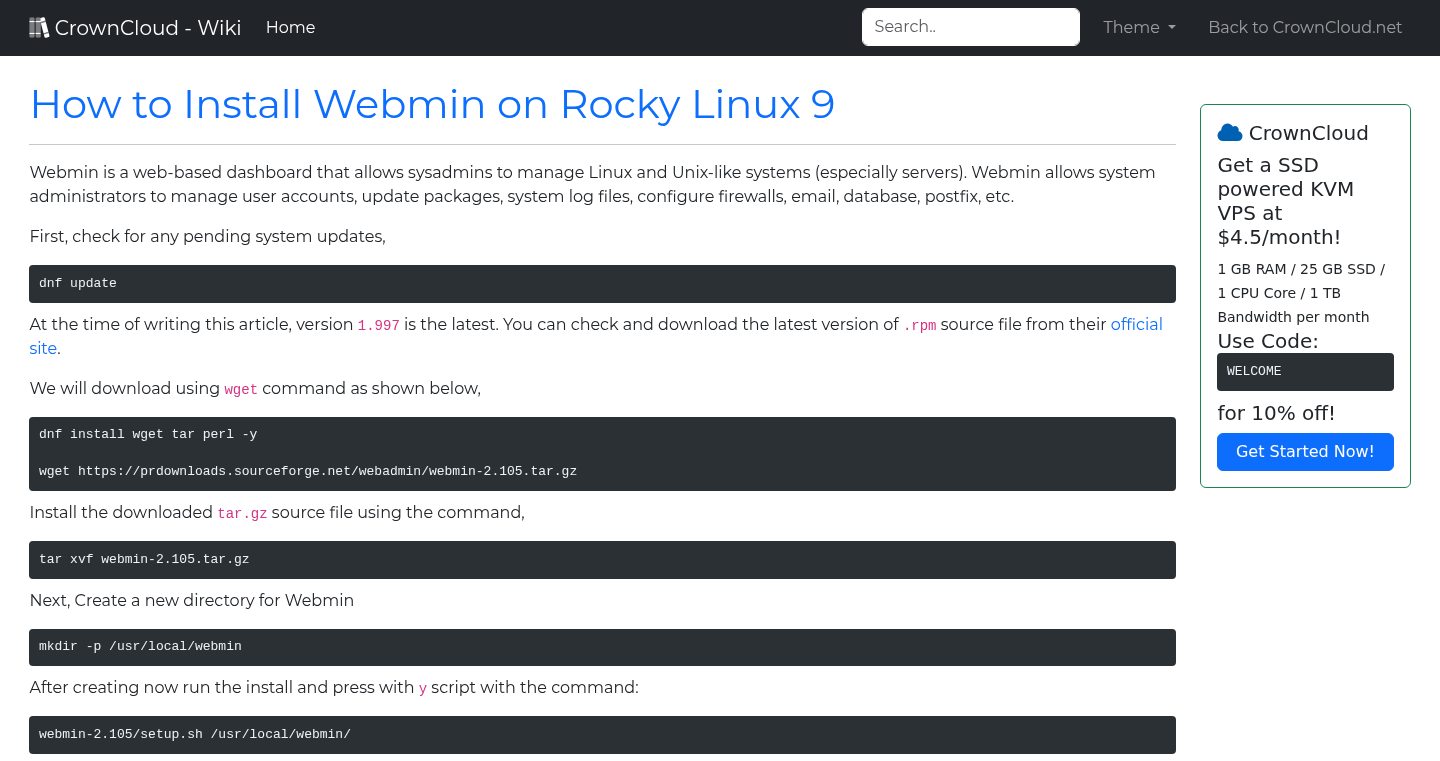This screenshot has width=1440, height=761.
Task: Click the article title How to Install Webmin
Action: tap(432, 104)
